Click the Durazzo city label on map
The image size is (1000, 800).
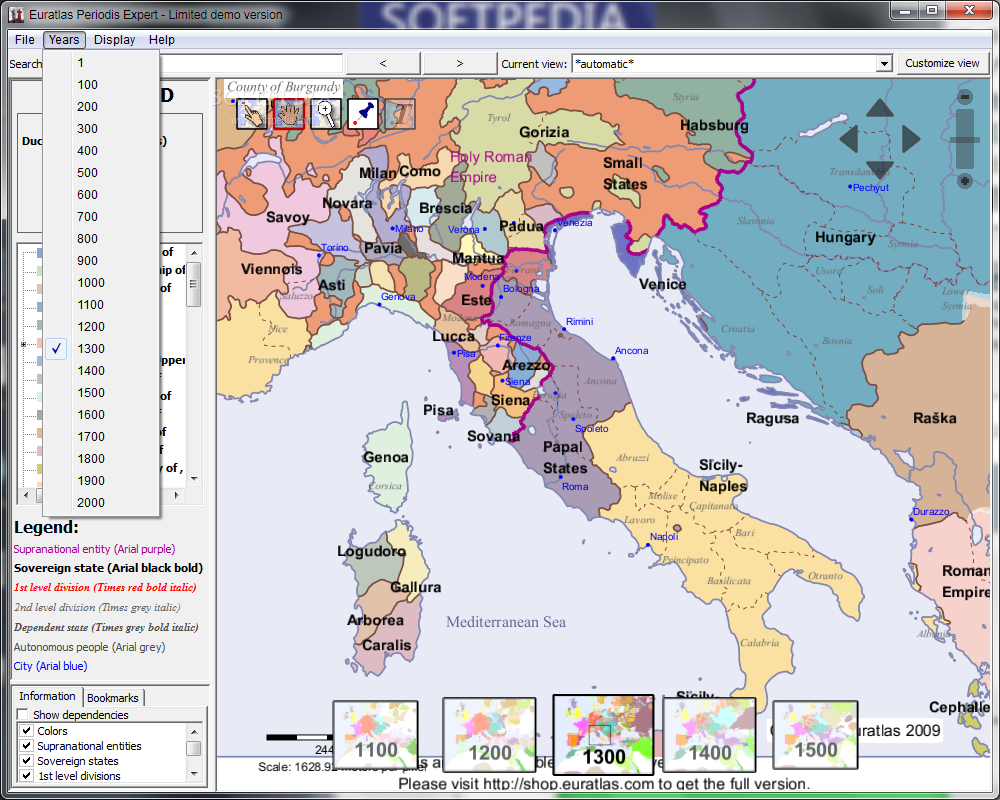click(x=931, y=512)
